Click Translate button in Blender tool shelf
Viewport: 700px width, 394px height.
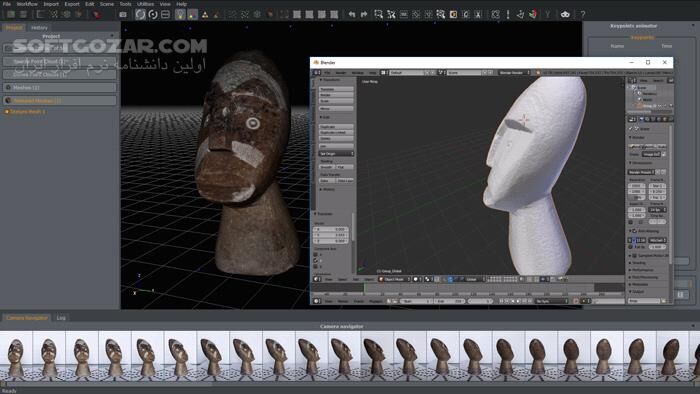336,89
